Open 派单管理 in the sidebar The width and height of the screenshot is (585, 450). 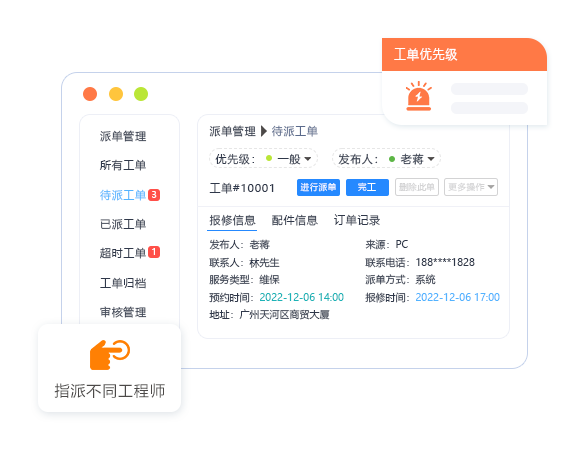pyautogui.click(x=123, y=136)
